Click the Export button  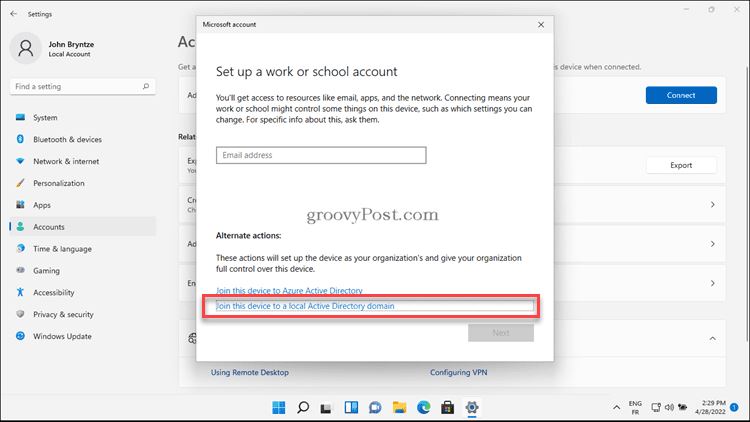681,165
